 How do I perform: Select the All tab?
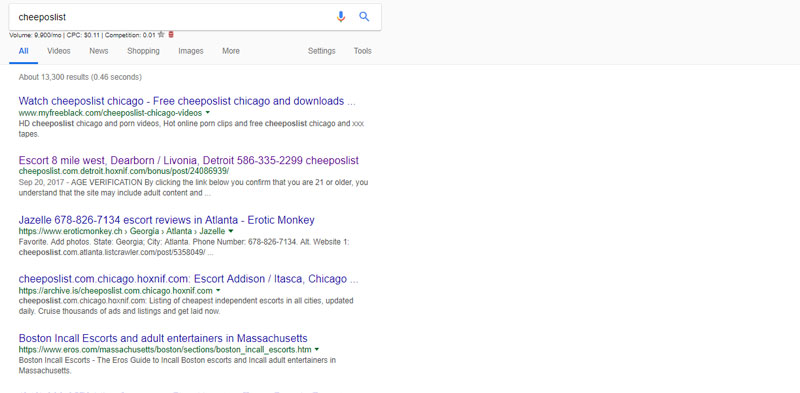(23, 51)
